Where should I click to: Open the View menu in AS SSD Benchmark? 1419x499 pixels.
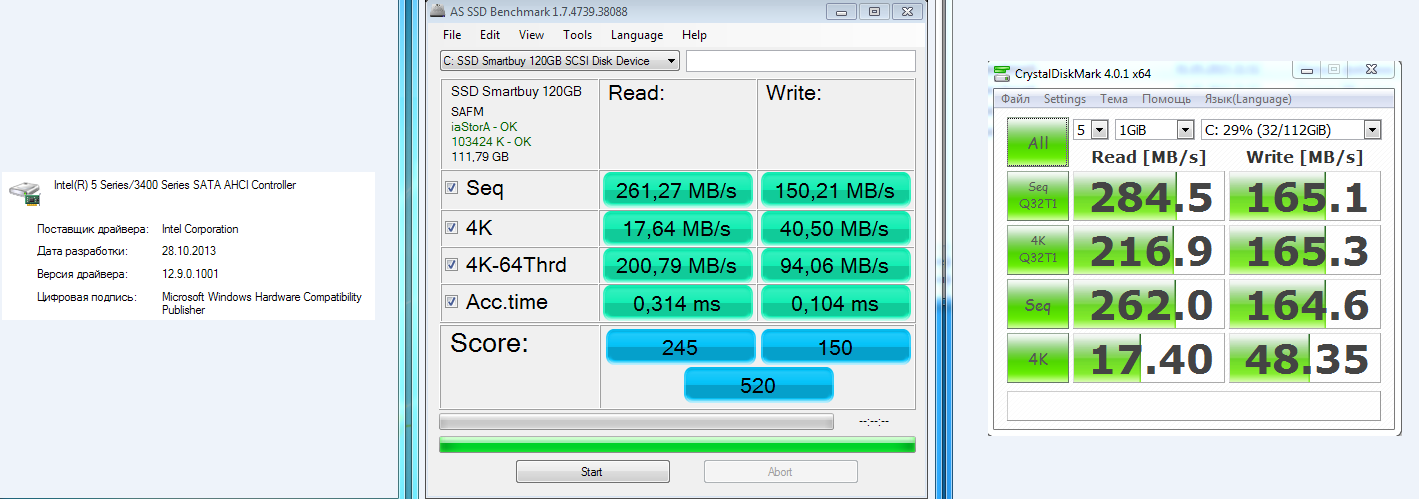(532, 35)
